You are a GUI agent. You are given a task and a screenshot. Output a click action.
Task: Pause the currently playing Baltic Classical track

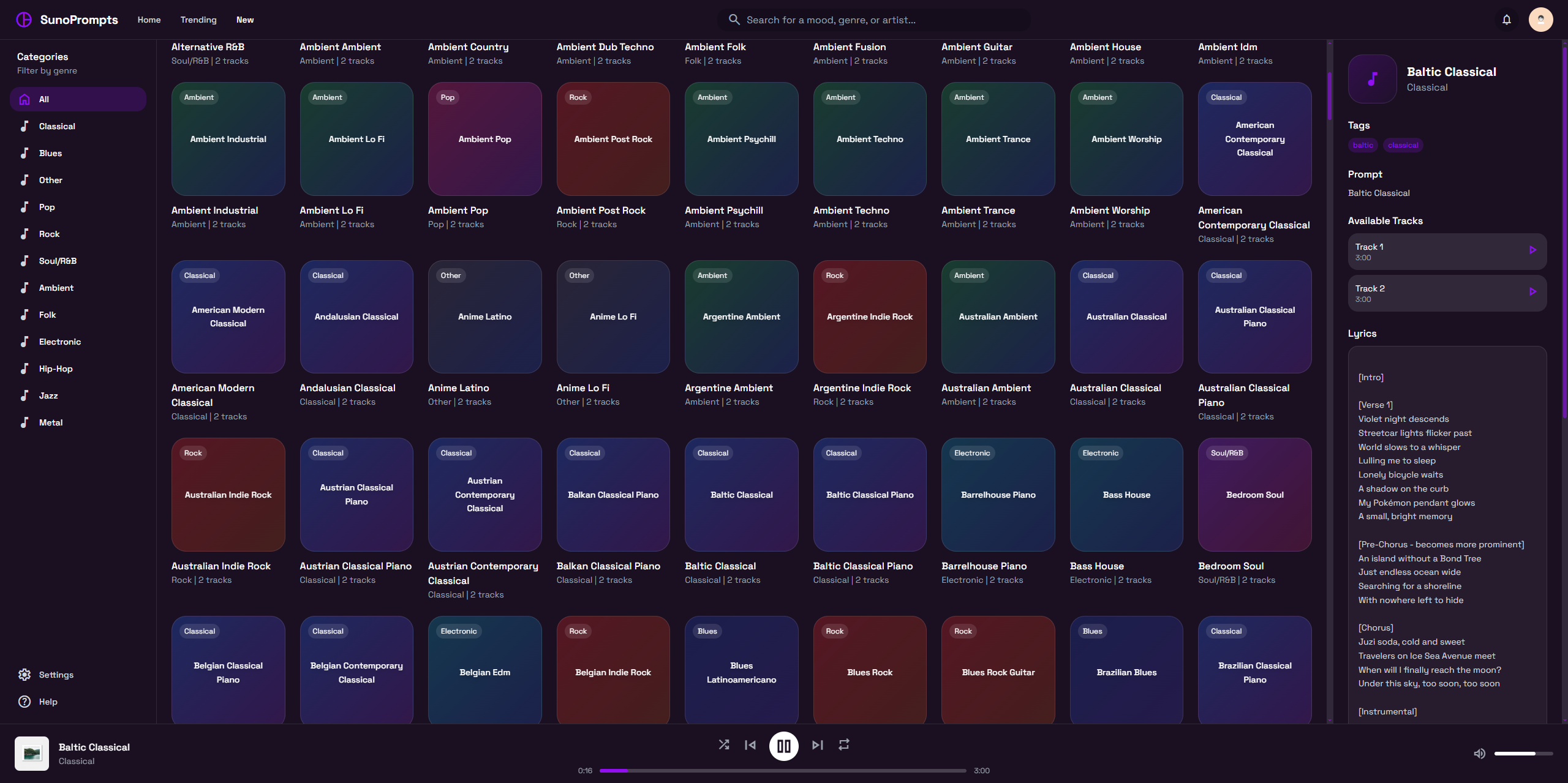pyautogui.click(x=784, y=746)
